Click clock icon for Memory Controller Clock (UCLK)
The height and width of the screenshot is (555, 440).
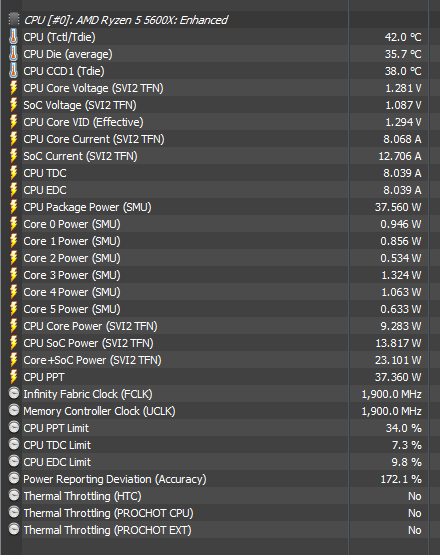(14, 410)
